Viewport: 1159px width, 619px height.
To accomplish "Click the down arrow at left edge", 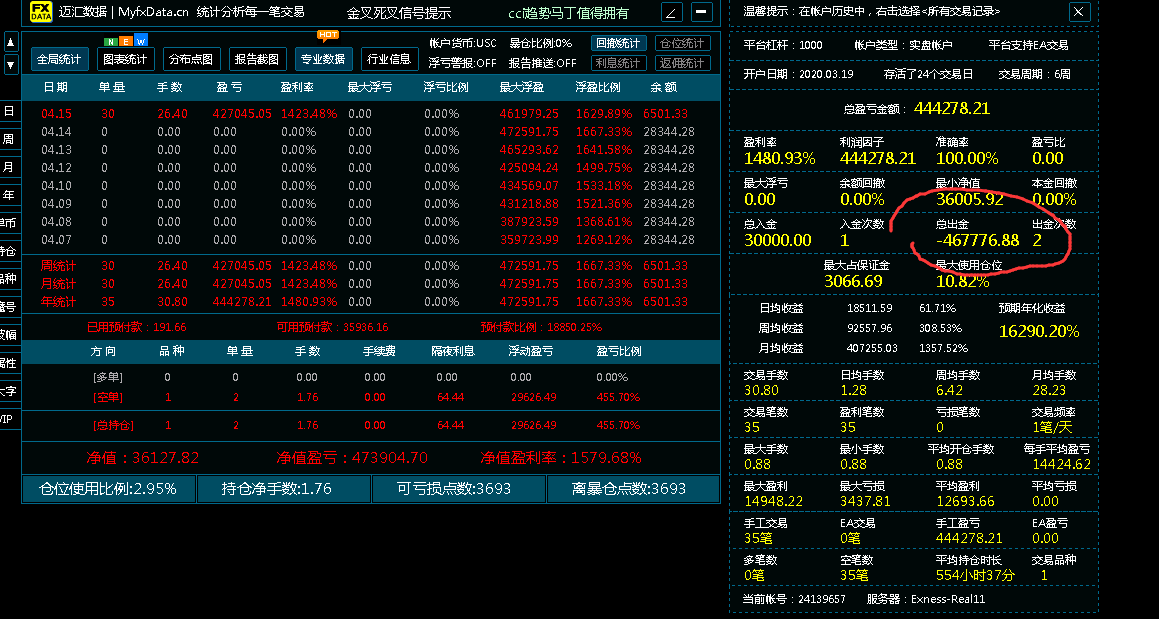I will pos(10,65).
